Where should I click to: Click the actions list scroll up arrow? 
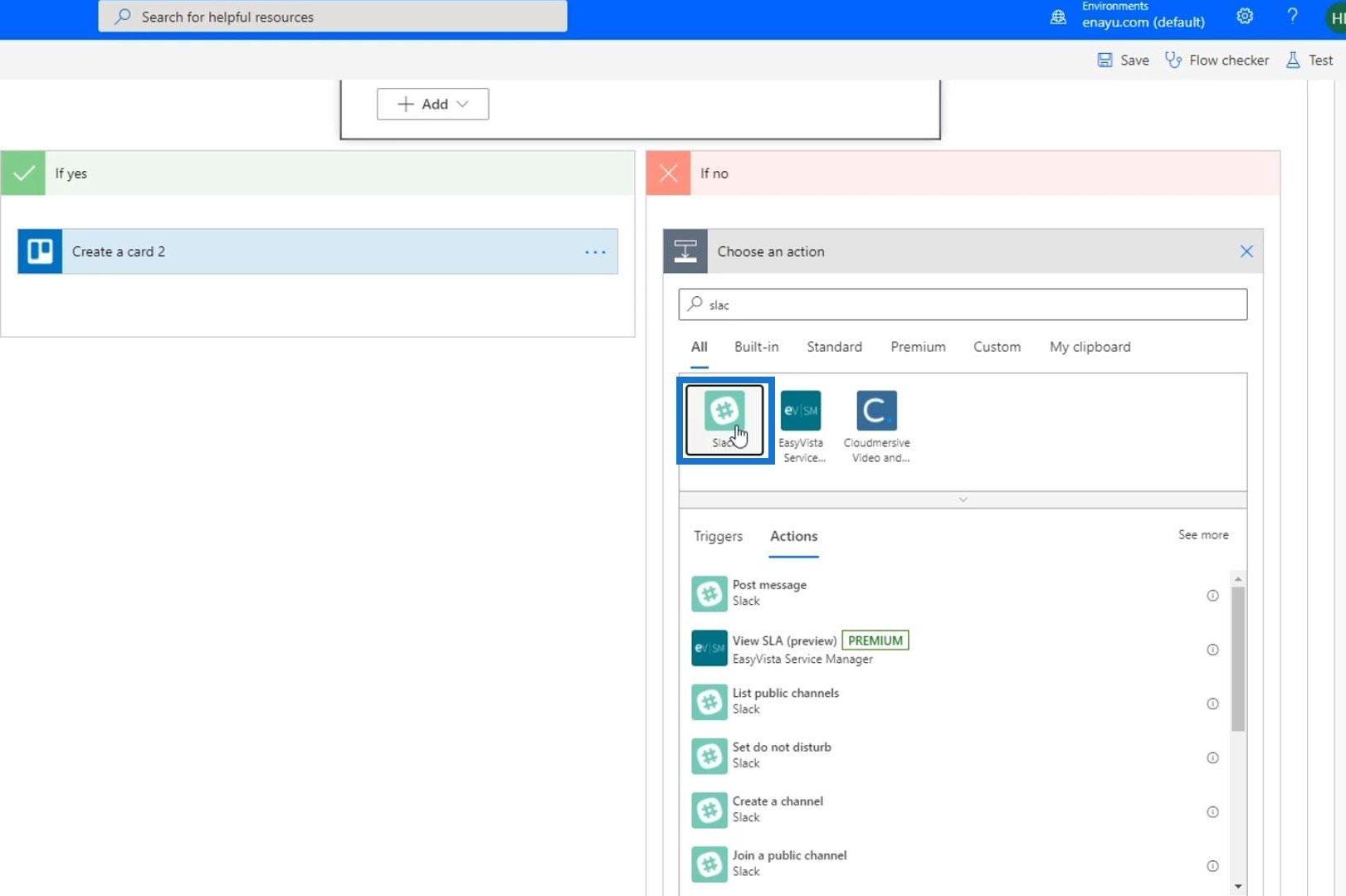click(1238, 579)
